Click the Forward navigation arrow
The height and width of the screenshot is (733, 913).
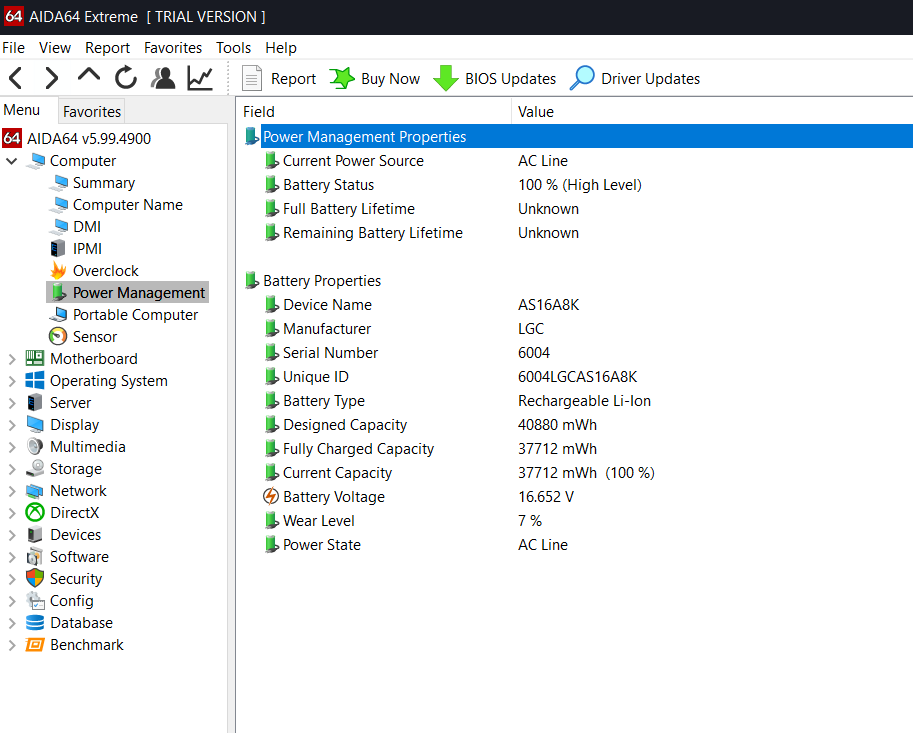[52, 78]
